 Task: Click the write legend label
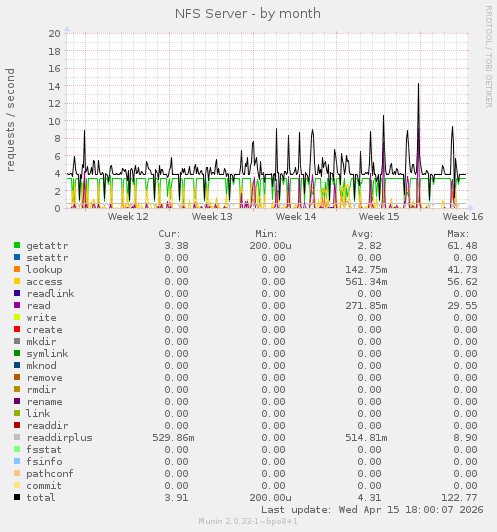41,318
